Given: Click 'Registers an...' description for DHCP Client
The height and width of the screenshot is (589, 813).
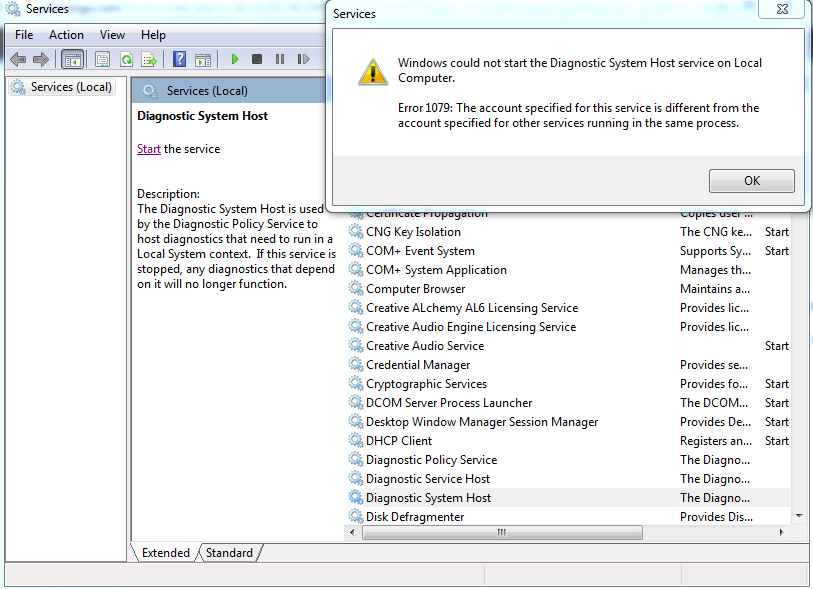Looking at the screenshot, I should 716,441.
